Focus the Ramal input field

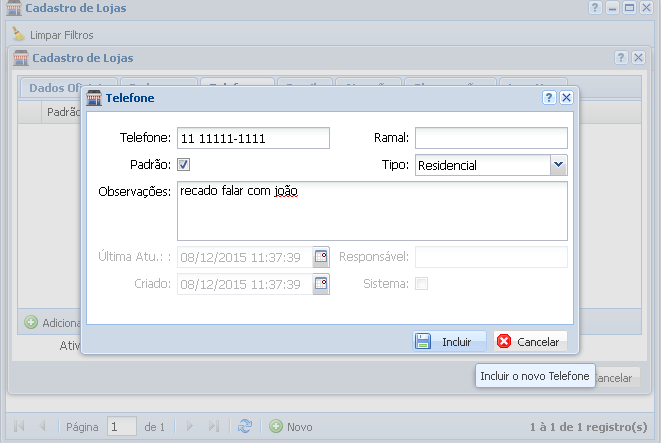[490, 138]
